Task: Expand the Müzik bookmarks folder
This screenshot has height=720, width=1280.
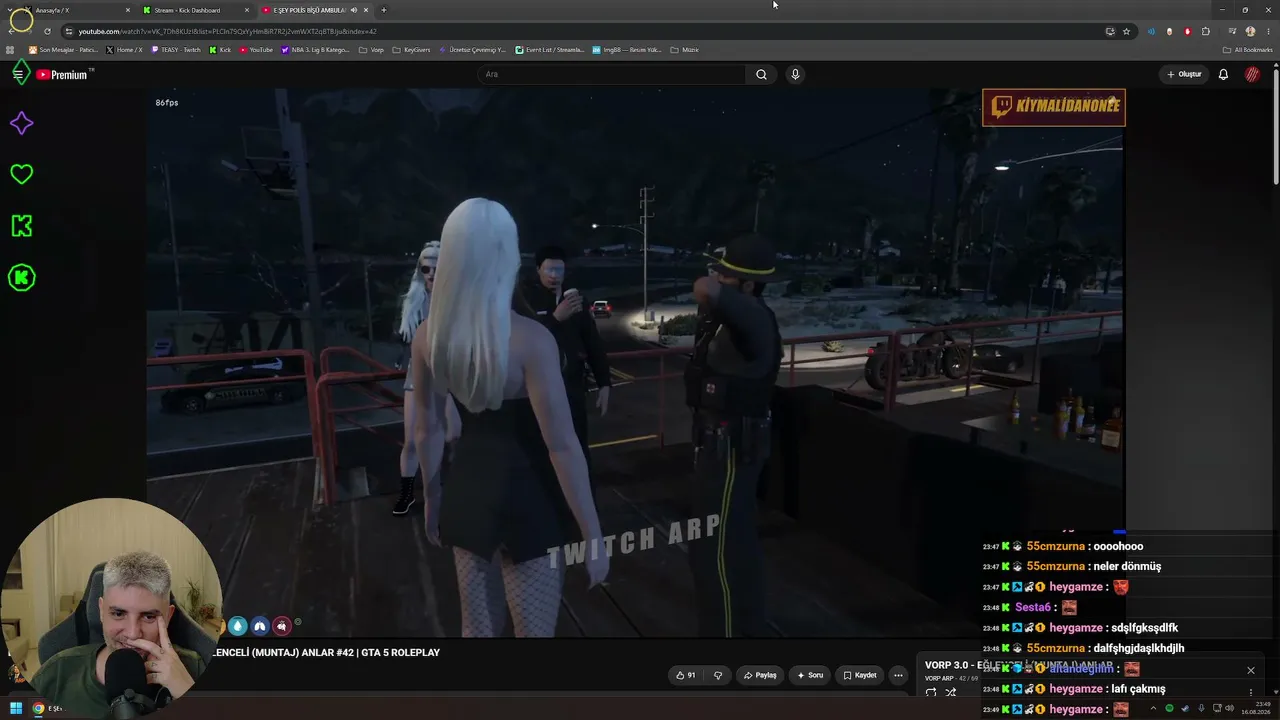Action: click(684, 50)
